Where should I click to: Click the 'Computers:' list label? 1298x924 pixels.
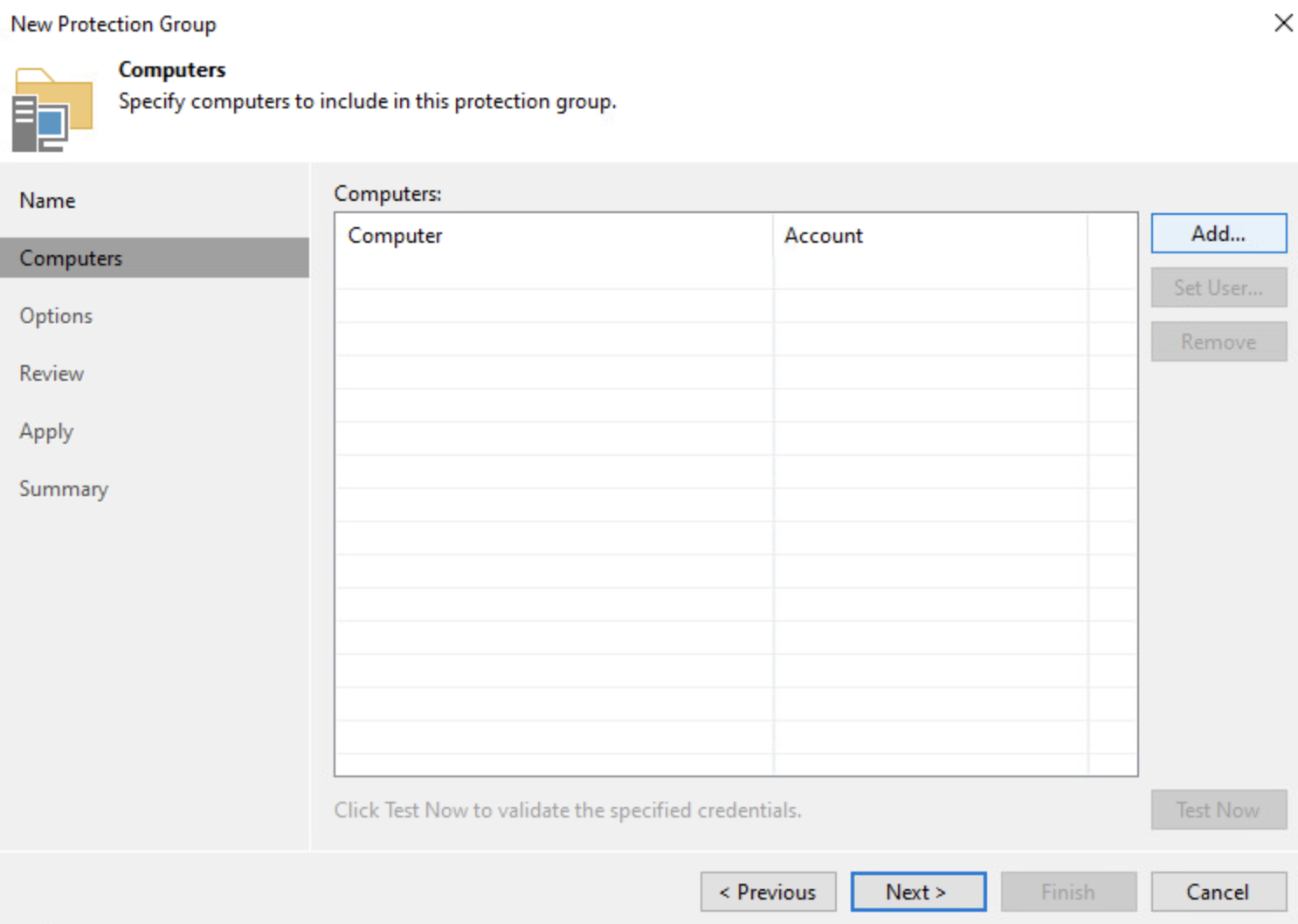(x=388, y=193)
